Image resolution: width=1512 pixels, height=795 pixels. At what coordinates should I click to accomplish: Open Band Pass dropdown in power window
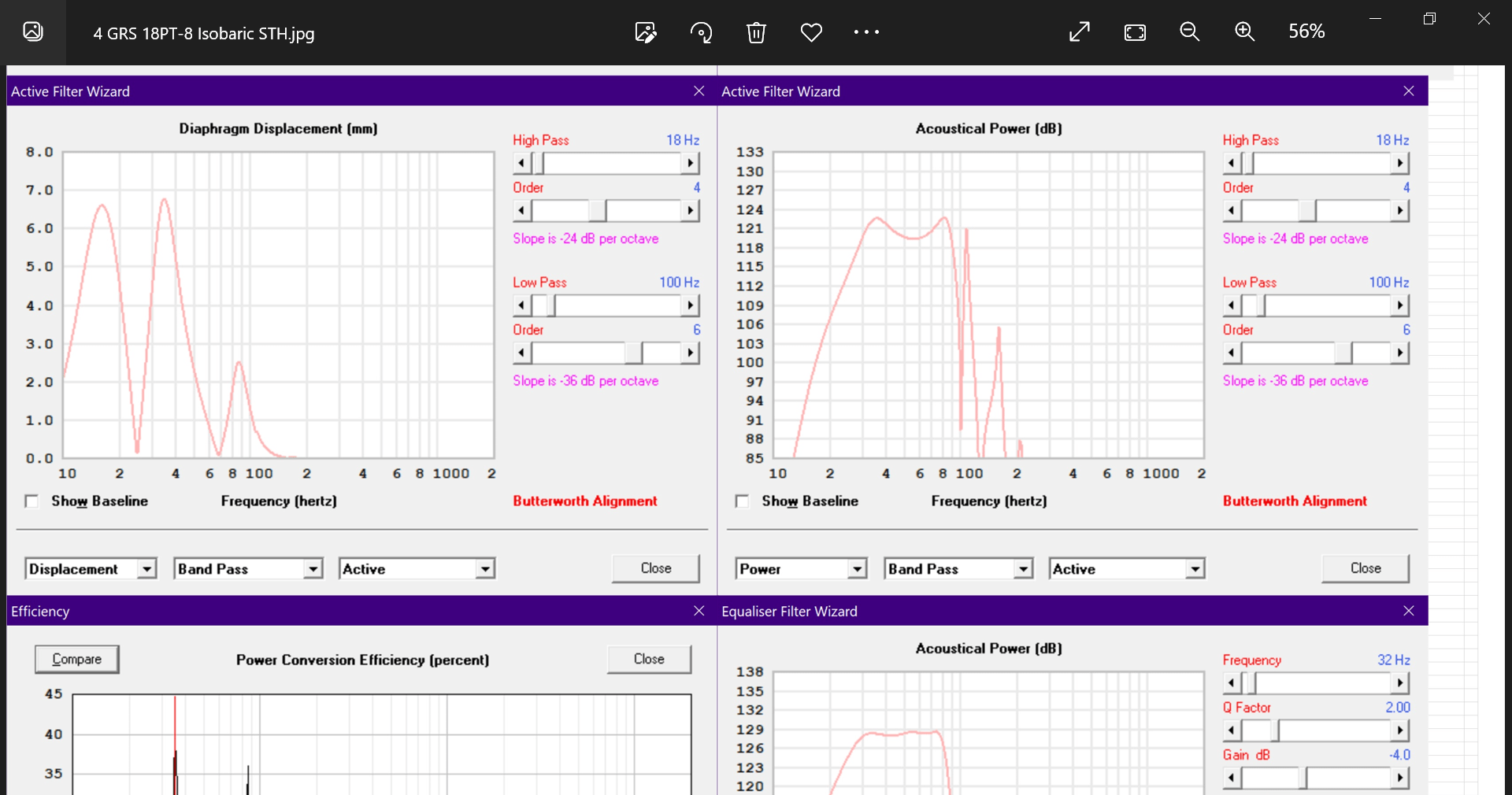click(1023, 568)
